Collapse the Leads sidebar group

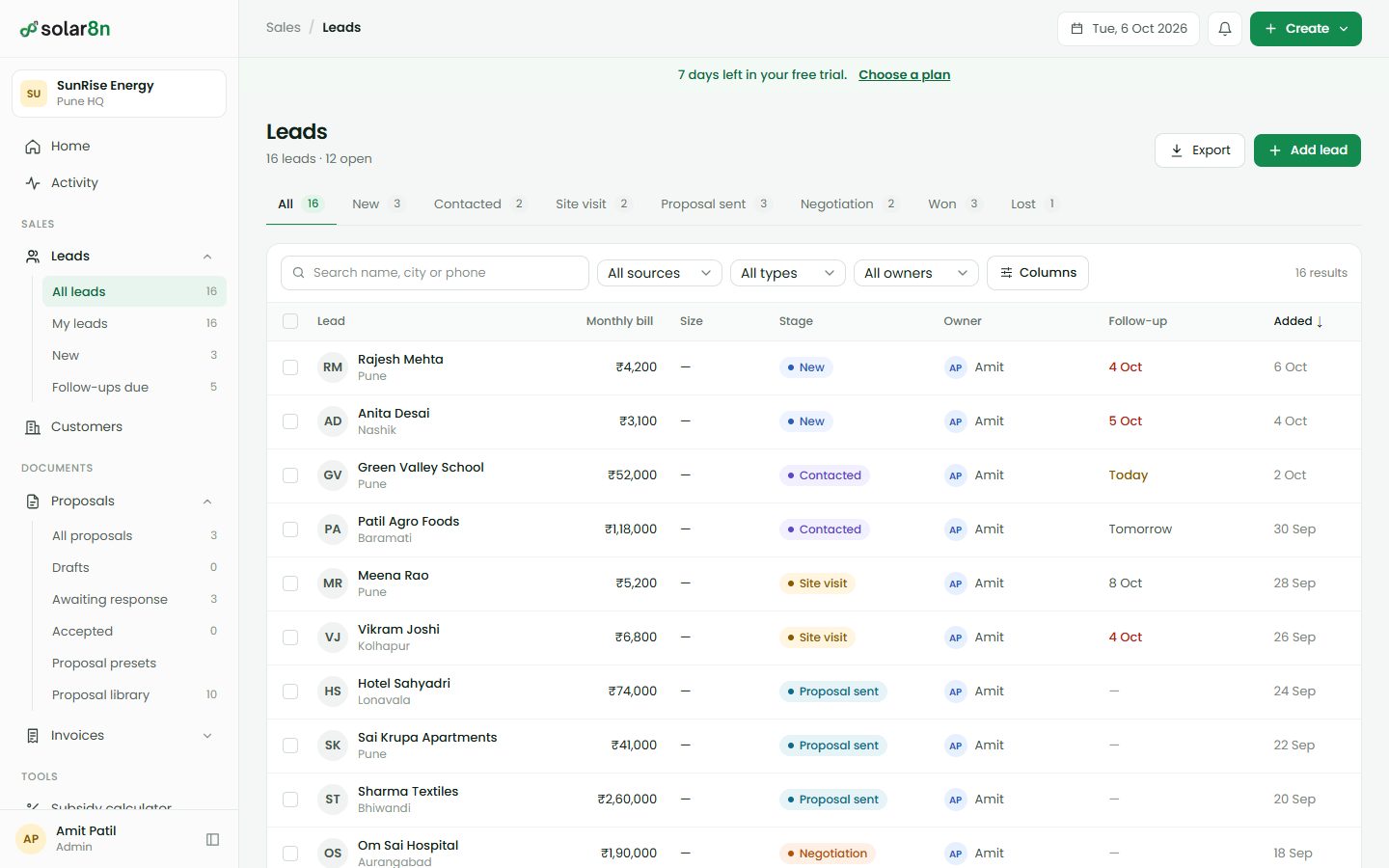[207, 257]
